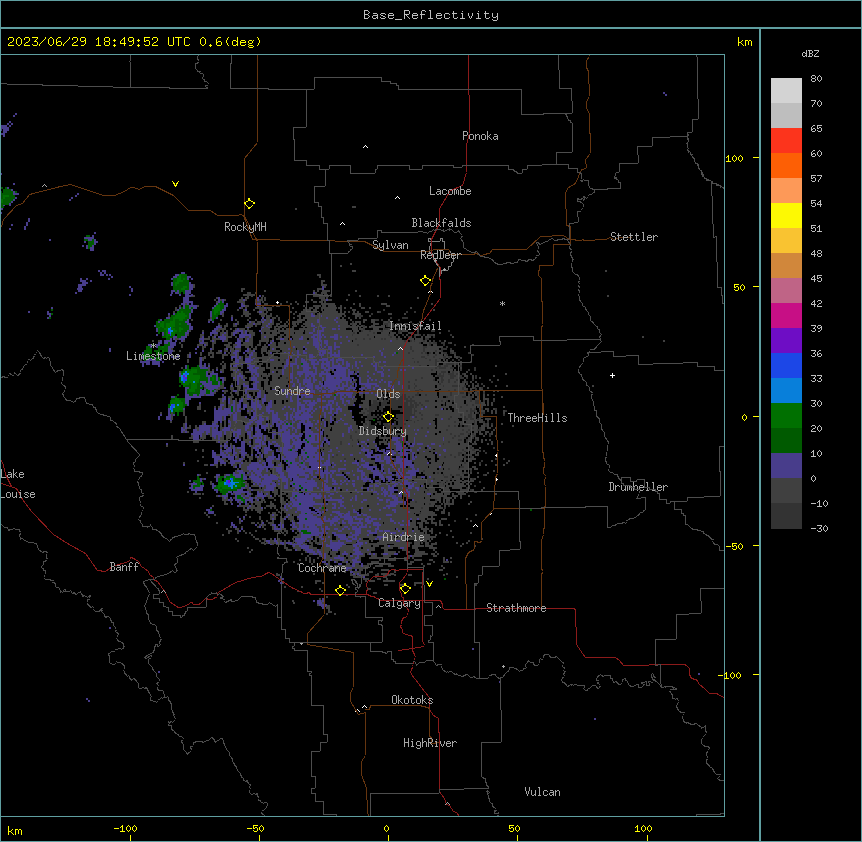This screenshot has width=862, height=842.
Task: Select the violet 36-39 dBZ legend swatch
Action: tap(786, 341)
